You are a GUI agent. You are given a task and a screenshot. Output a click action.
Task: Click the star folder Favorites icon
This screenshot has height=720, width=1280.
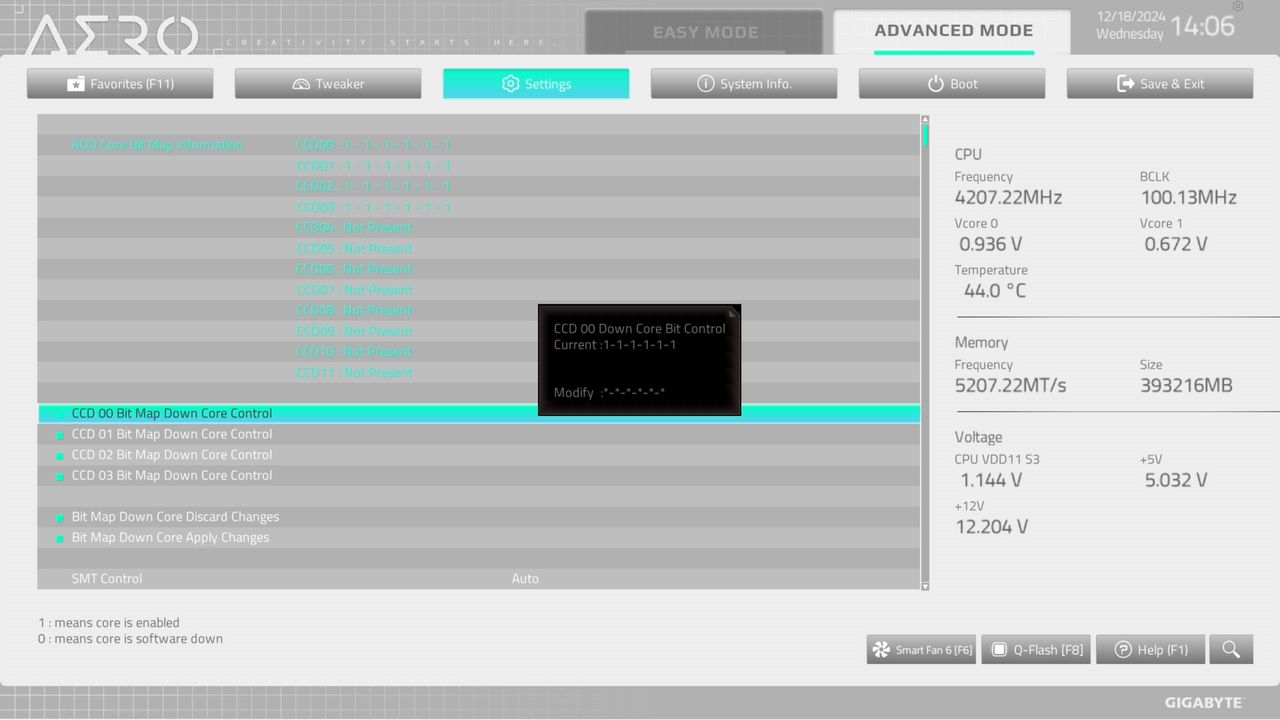click(x=75, y=84)
